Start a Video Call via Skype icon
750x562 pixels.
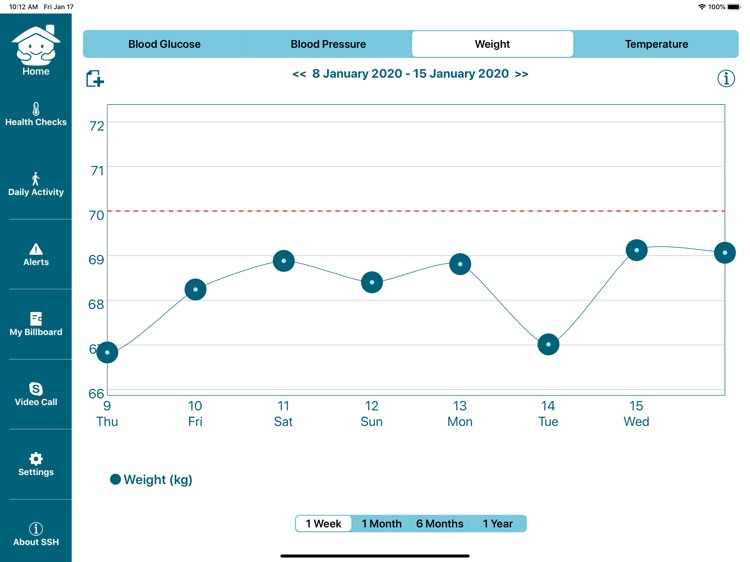point(36,389)
